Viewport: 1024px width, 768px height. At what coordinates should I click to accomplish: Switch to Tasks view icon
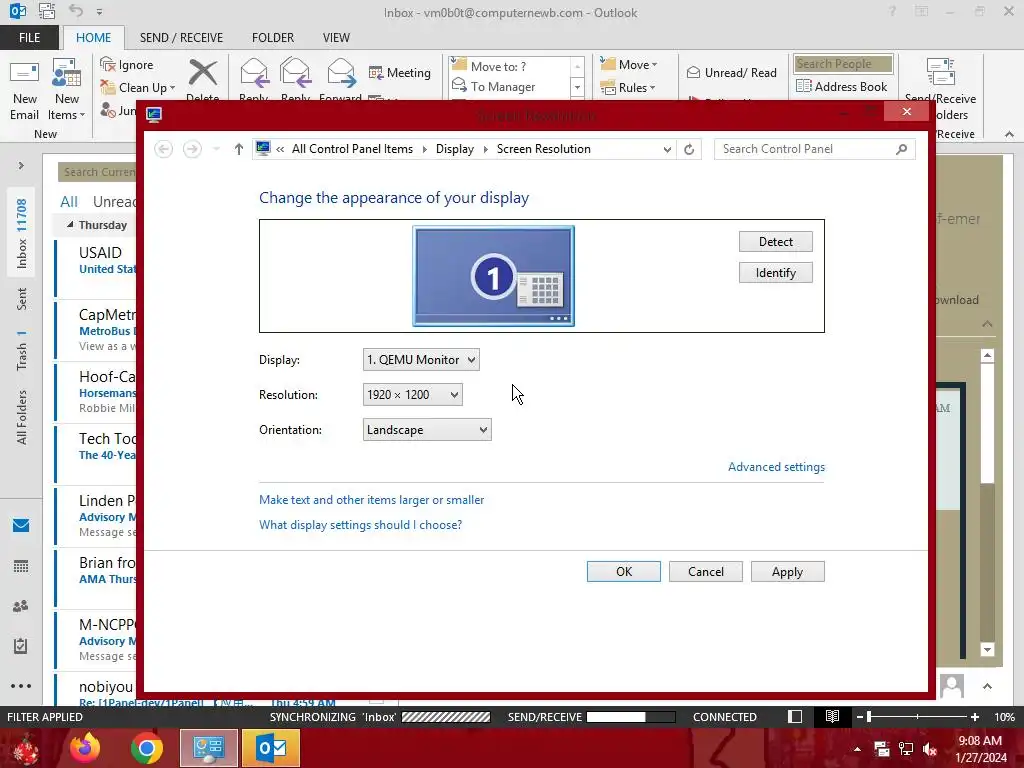point(21,646)
